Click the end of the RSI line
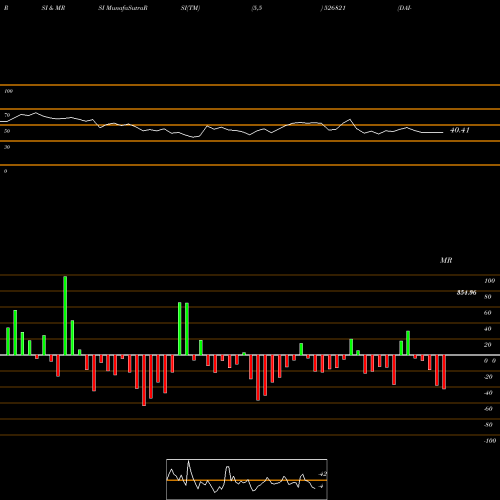Viewport: 500px width, 500px height. click(x=443, y=133)
